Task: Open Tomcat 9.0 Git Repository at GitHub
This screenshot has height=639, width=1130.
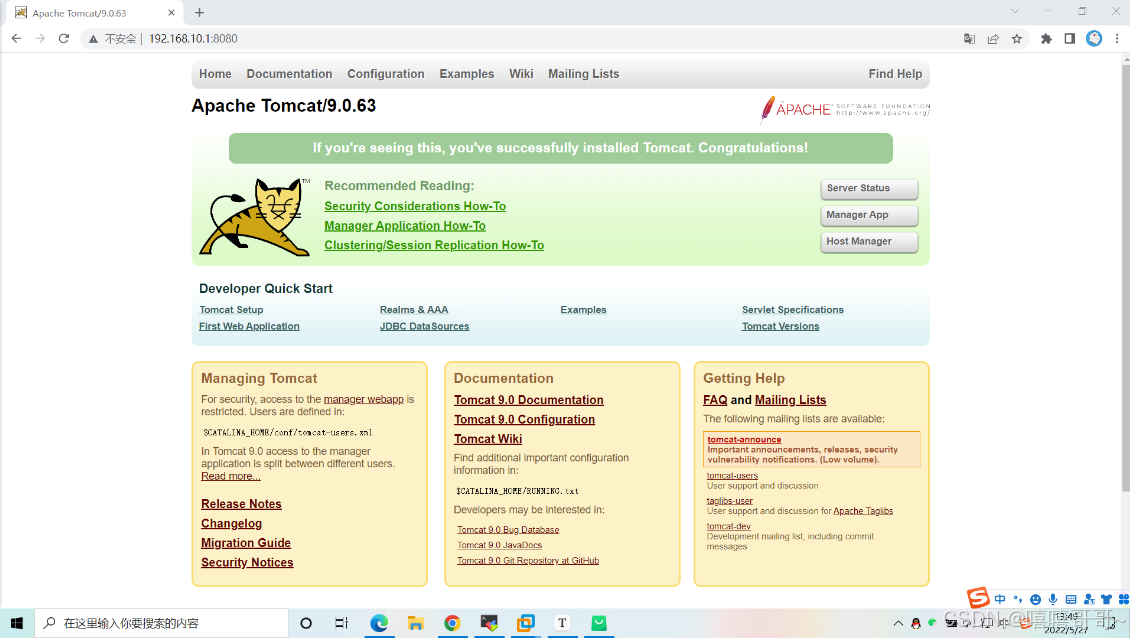Action: coord(528,560)
